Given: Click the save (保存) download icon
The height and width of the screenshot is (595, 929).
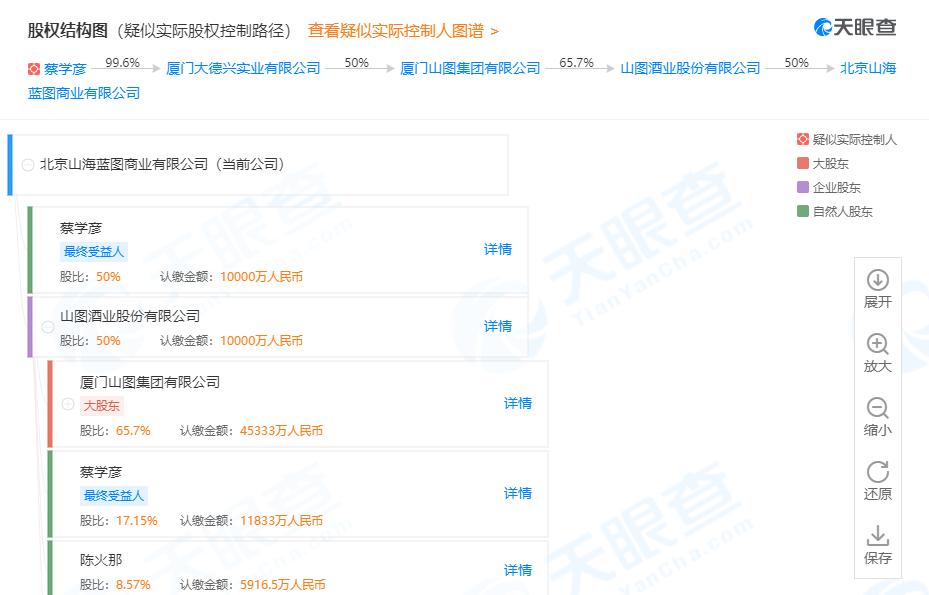Looking at the screenshot, I should [x=877, y=536].
